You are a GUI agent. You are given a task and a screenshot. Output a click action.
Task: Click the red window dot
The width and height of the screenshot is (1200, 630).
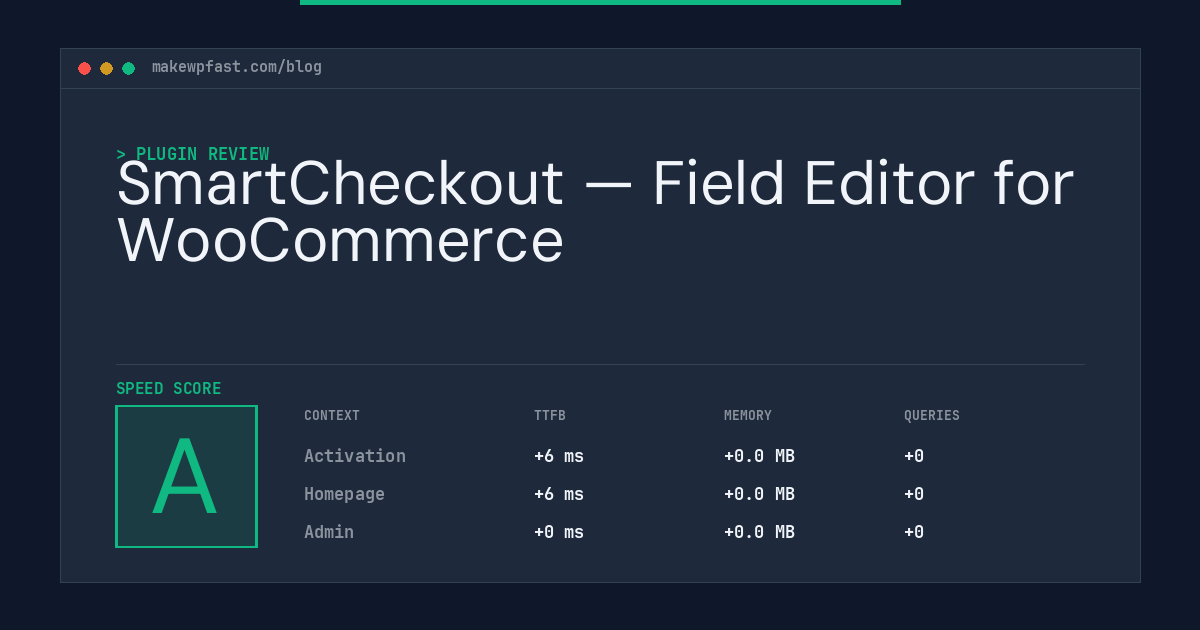coord(84,68)
